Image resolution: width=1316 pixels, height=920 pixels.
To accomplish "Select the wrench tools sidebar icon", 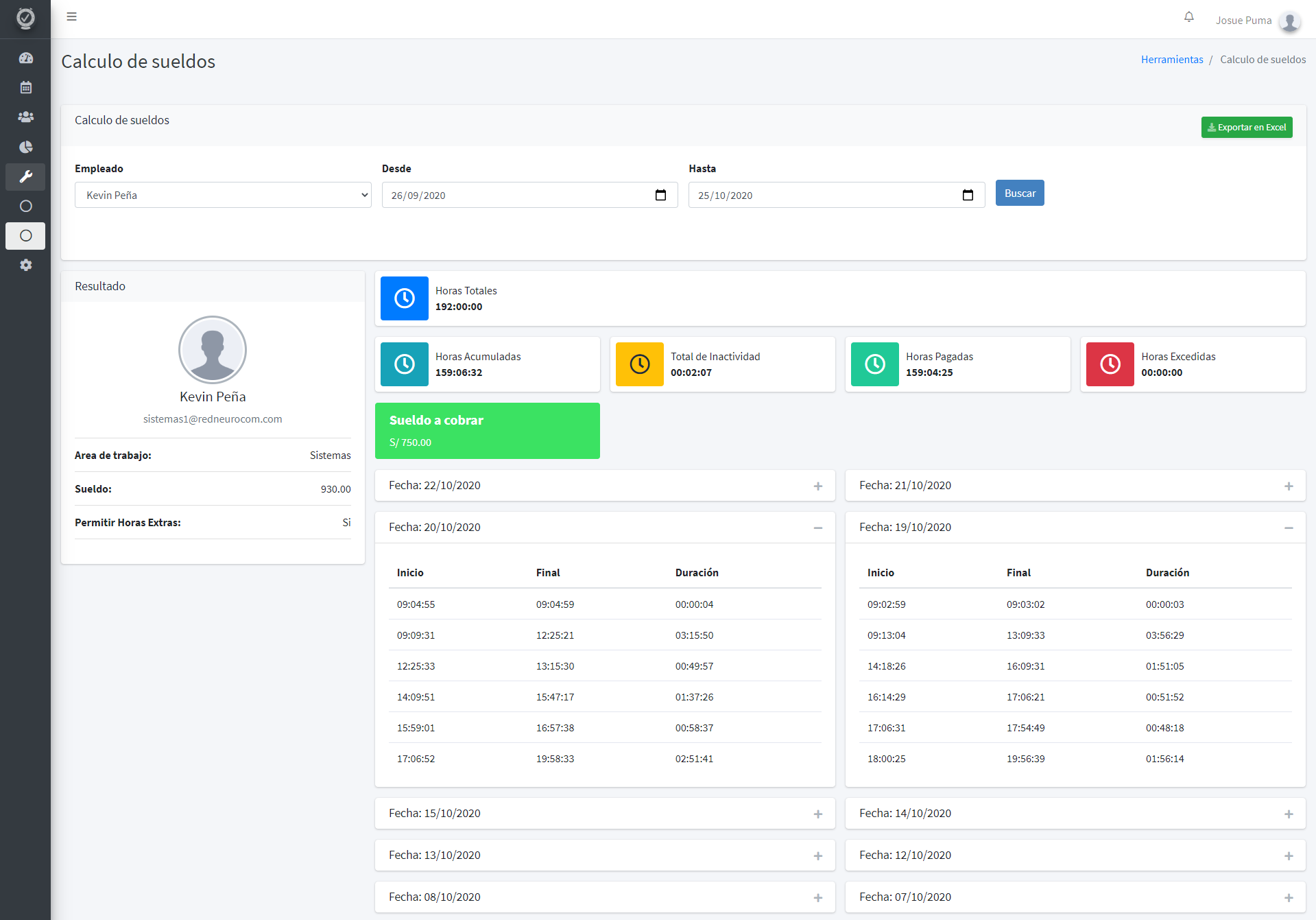I will pos(25,176).
